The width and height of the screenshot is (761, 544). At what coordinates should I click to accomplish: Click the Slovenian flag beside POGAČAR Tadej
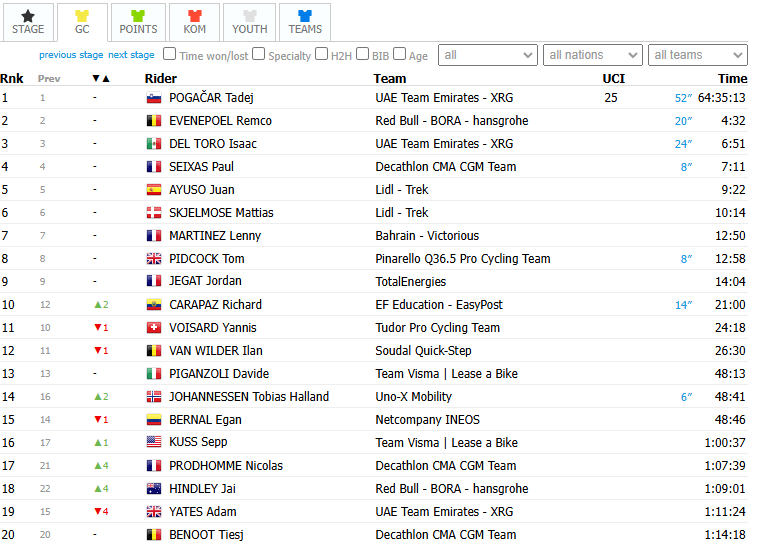tap(154, 98)
